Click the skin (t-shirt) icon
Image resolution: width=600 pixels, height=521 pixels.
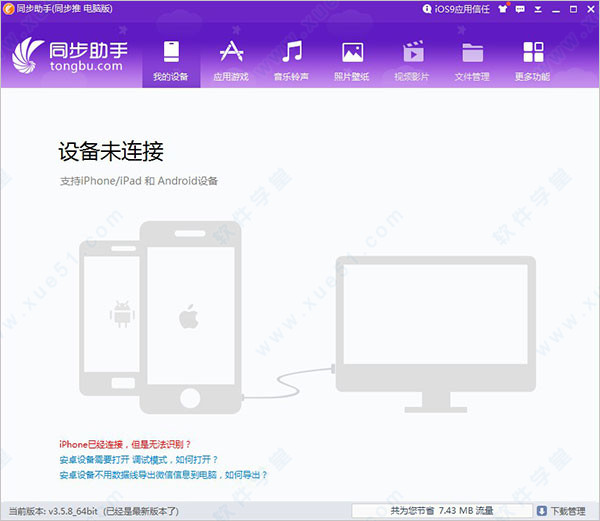503,8
